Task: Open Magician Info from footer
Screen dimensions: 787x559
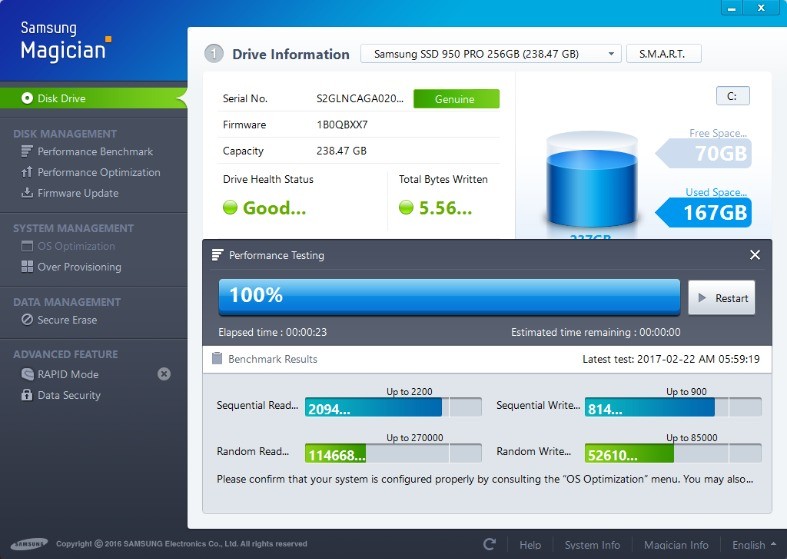Action: point(676,545)
